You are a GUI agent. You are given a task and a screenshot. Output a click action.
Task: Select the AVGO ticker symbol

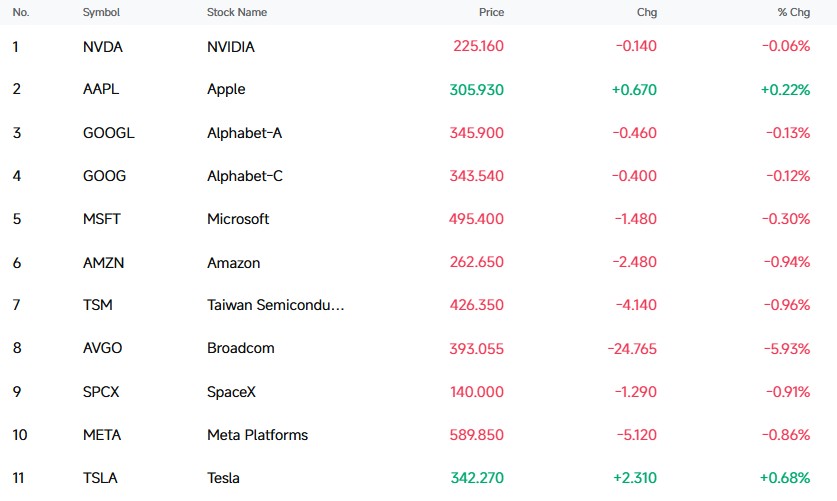[102, 348]
